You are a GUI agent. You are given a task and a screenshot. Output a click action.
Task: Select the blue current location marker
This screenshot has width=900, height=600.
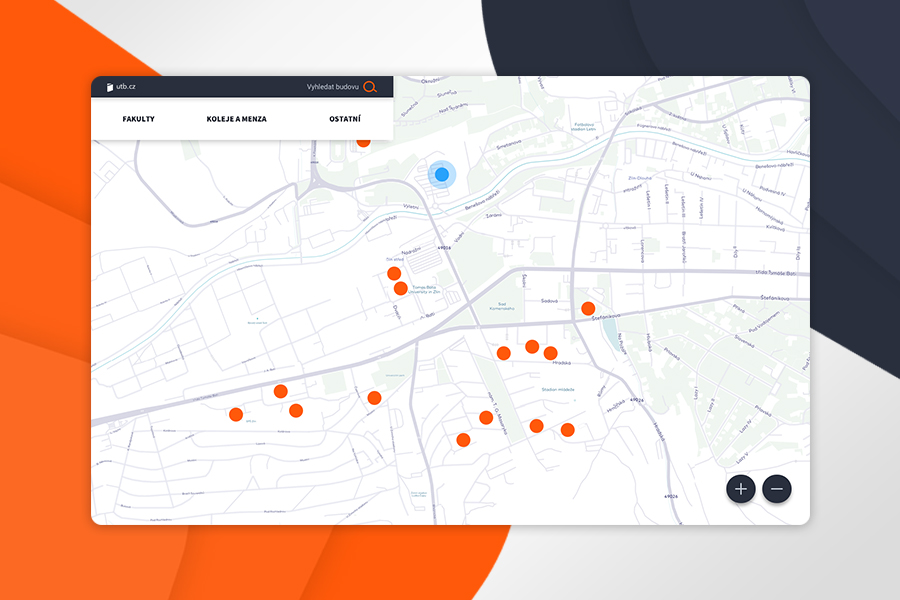point(442,174)
